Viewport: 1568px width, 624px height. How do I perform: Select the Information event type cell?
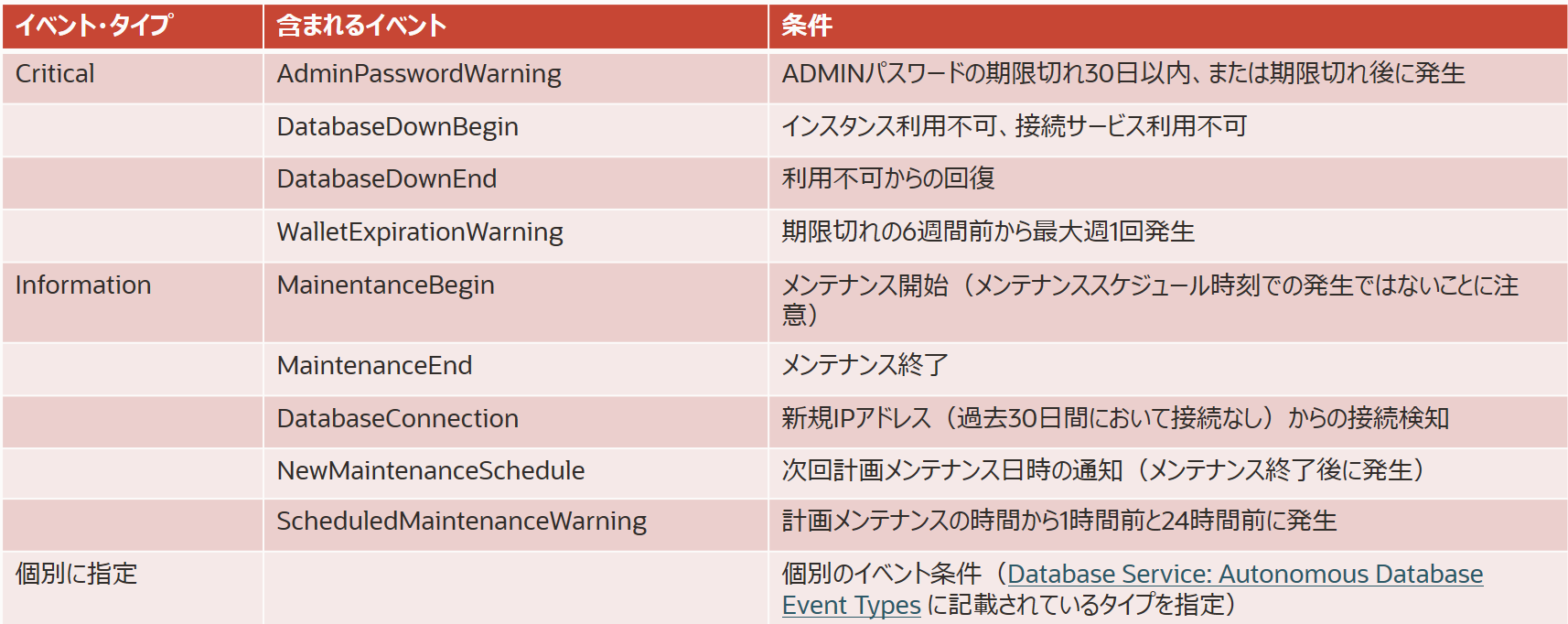pyautogui.click(x=83, y=285)
